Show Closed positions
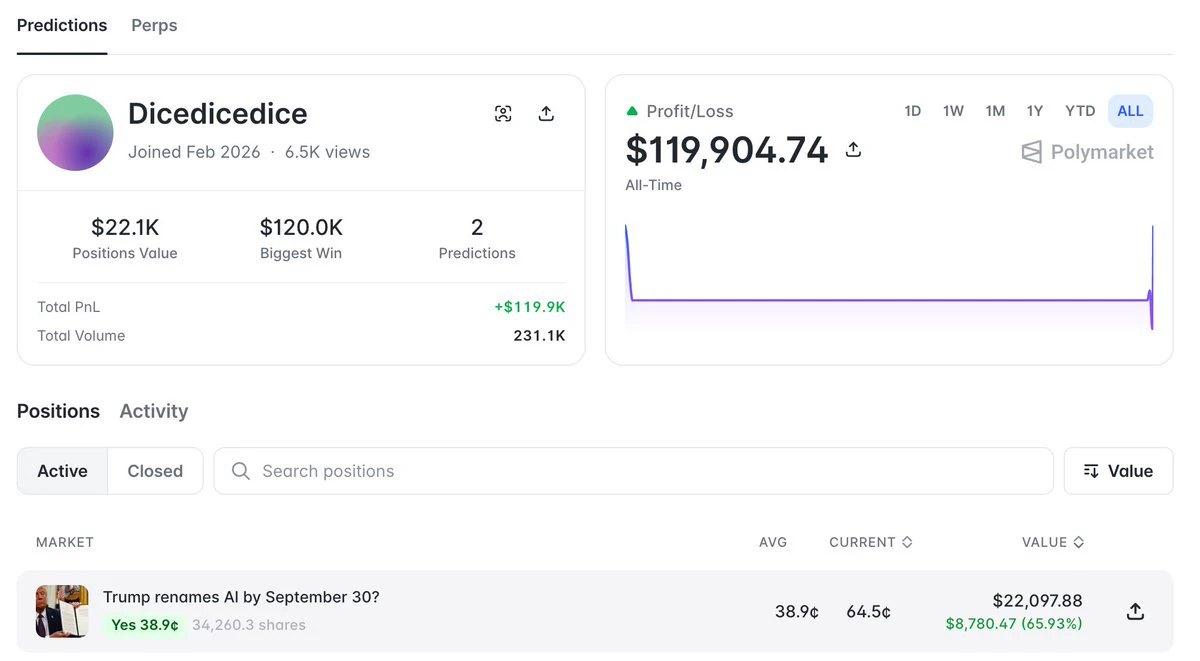1200x661 pixels. [x=155, y=471]
